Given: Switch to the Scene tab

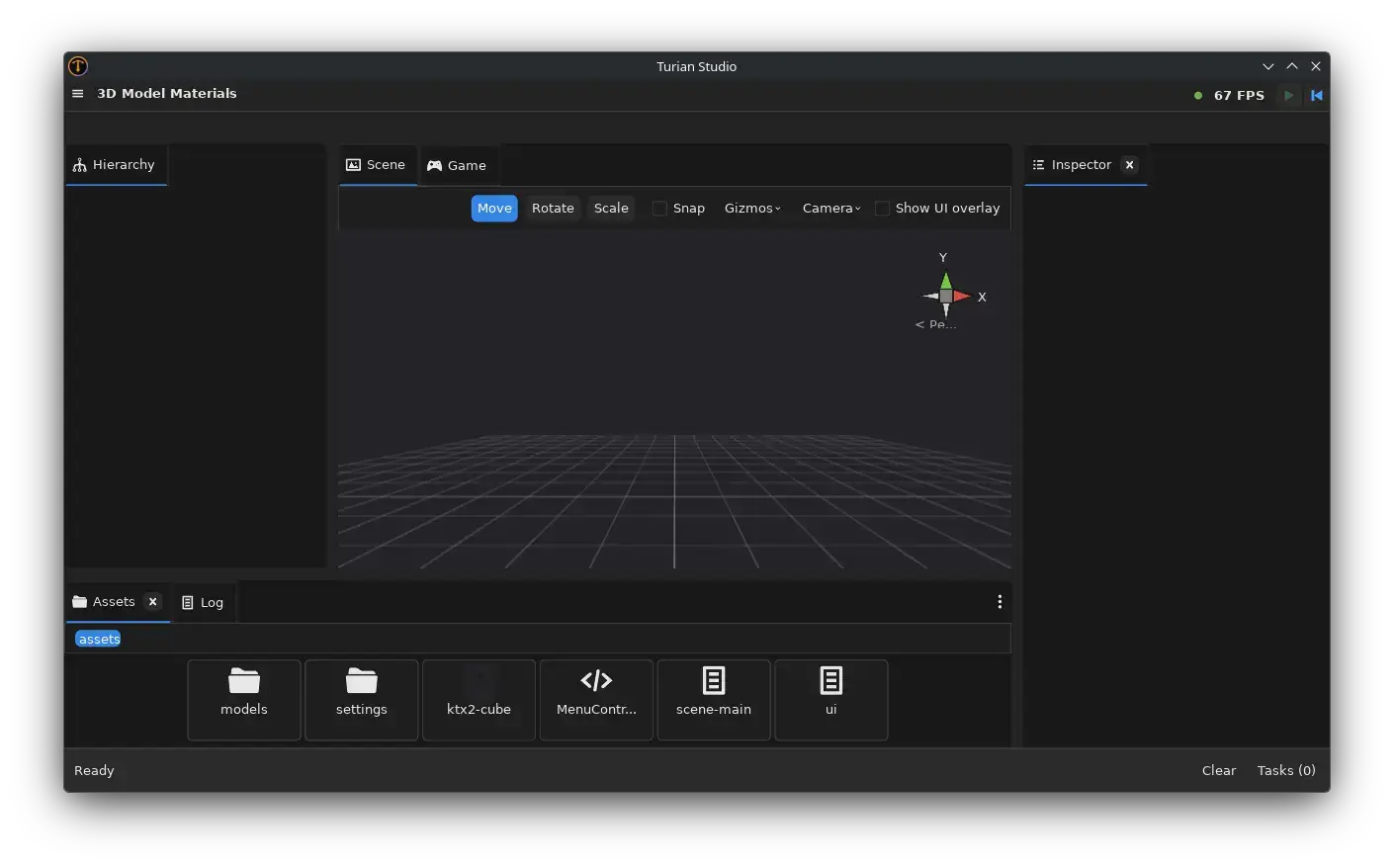Looking at the screenshot, I should [377, 165].
